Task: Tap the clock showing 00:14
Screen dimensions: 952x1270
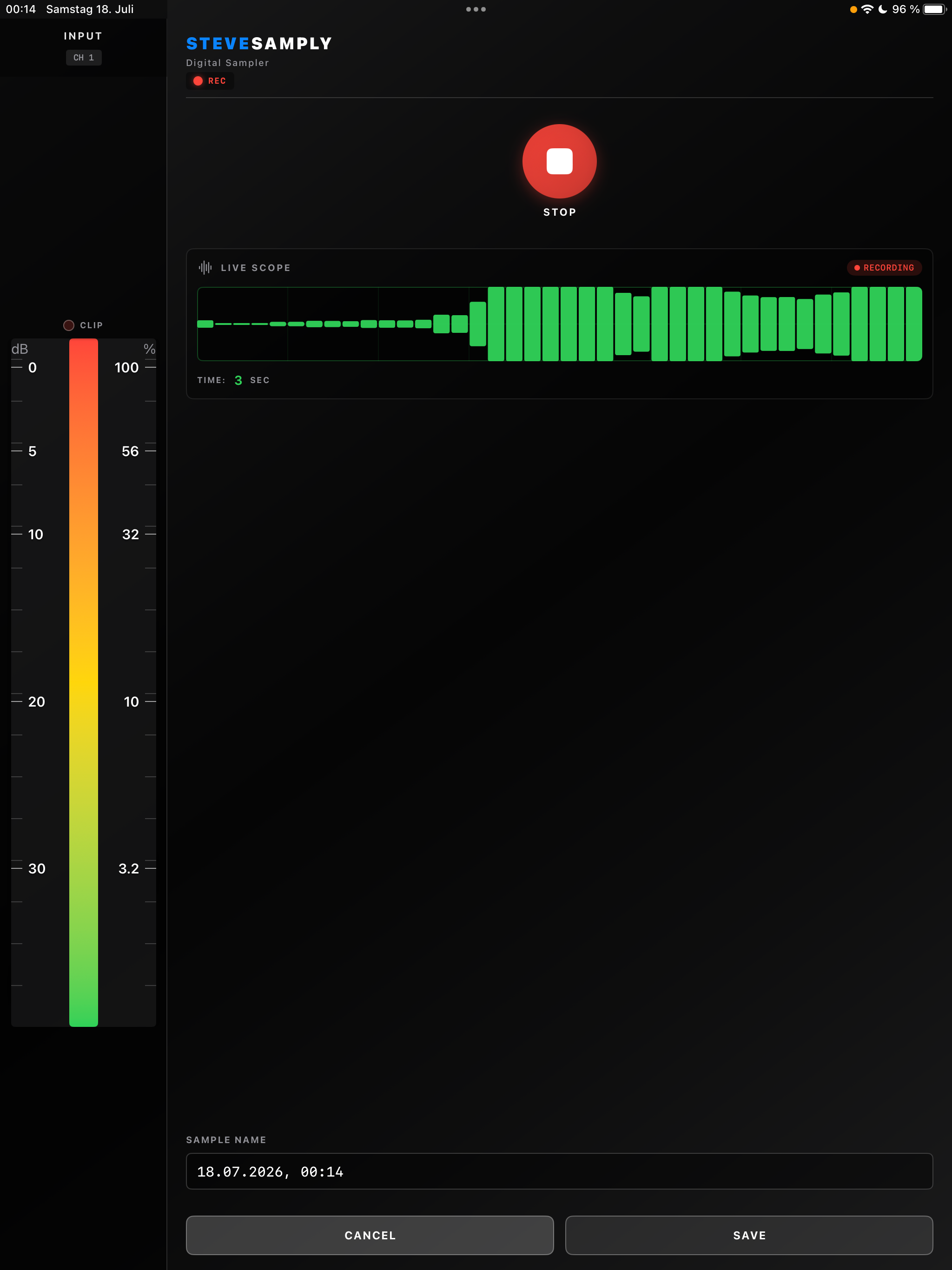Action: (x=20, y=9)
